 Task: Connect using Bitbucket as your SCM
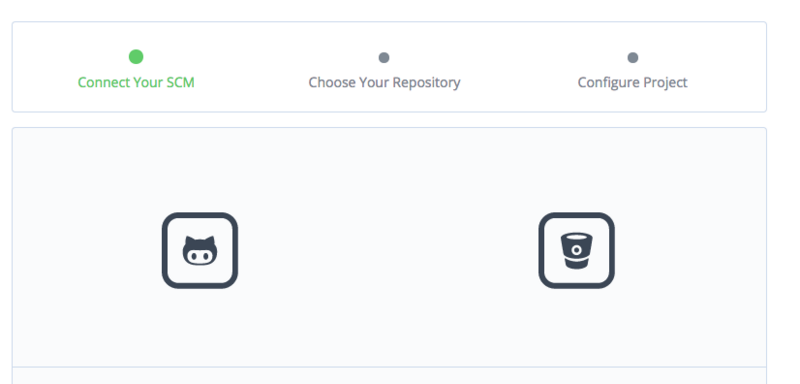point(577,250)
